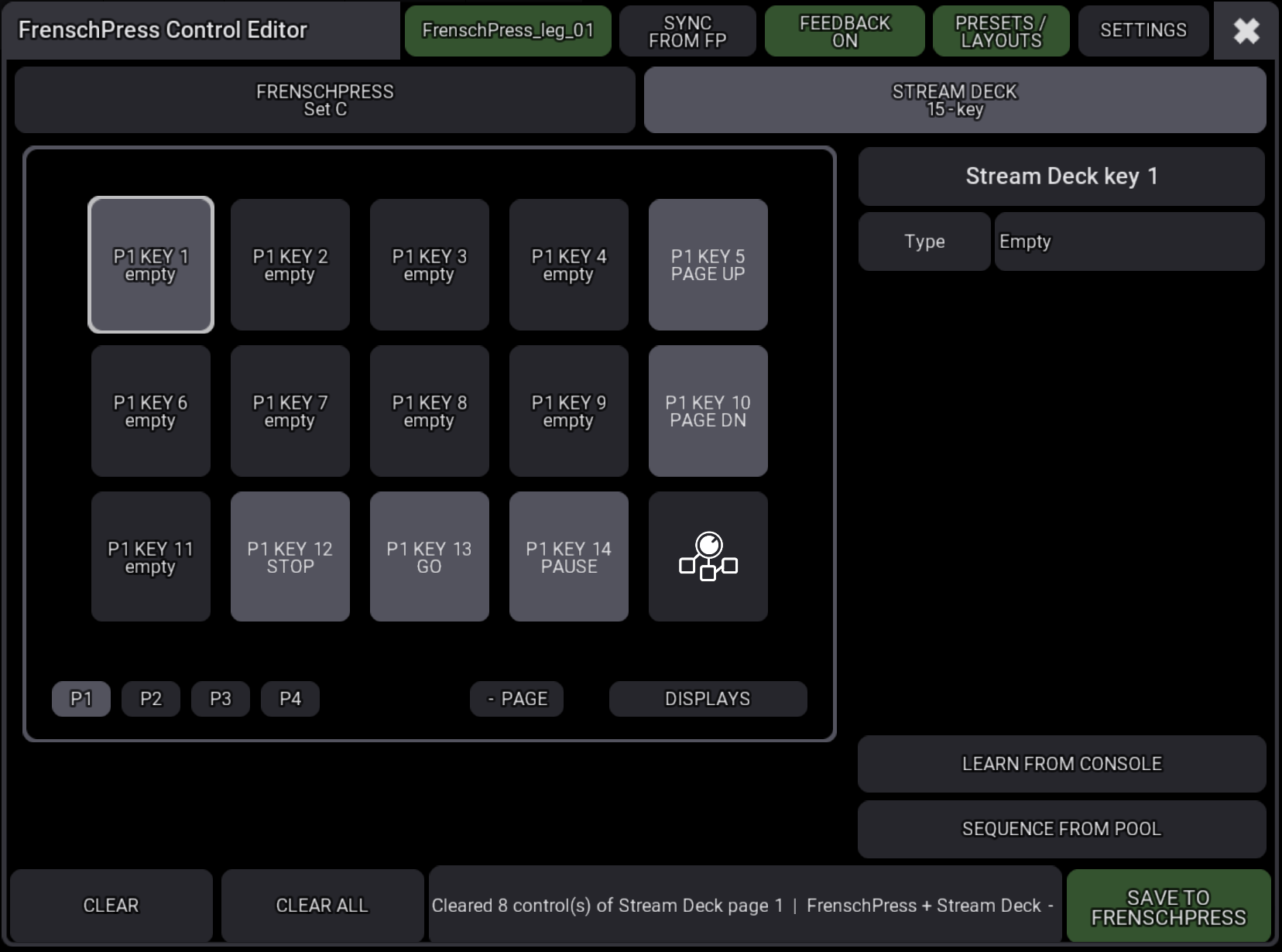Click the DISPLAYS button
1282x952 pixels.
[708, 699]
